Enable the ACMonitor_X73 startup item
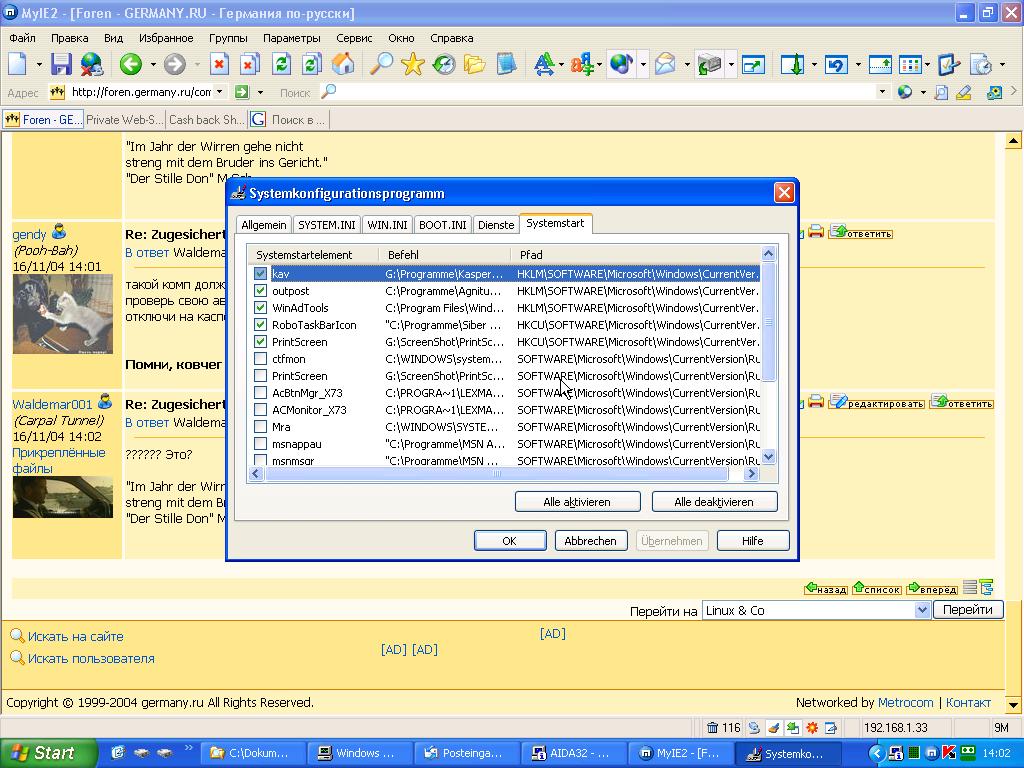The height and width of the screenshot is (768, 1024). point(261,409)
